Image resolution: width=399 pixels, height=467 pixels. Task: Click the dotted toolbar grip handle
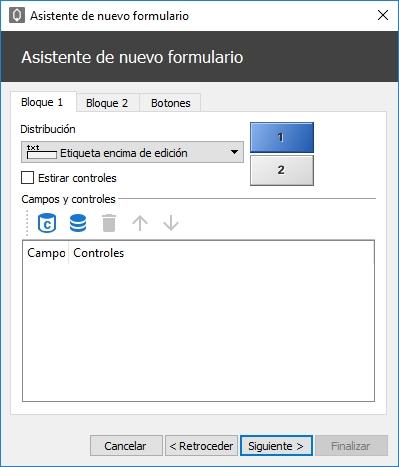point(27,223)
